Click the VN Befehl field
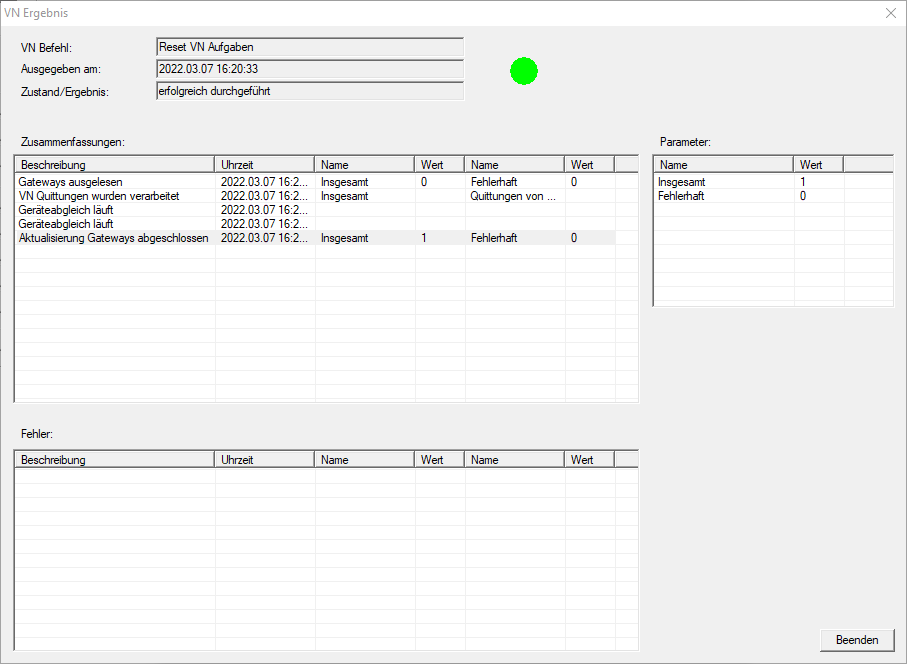 (310, 46)
